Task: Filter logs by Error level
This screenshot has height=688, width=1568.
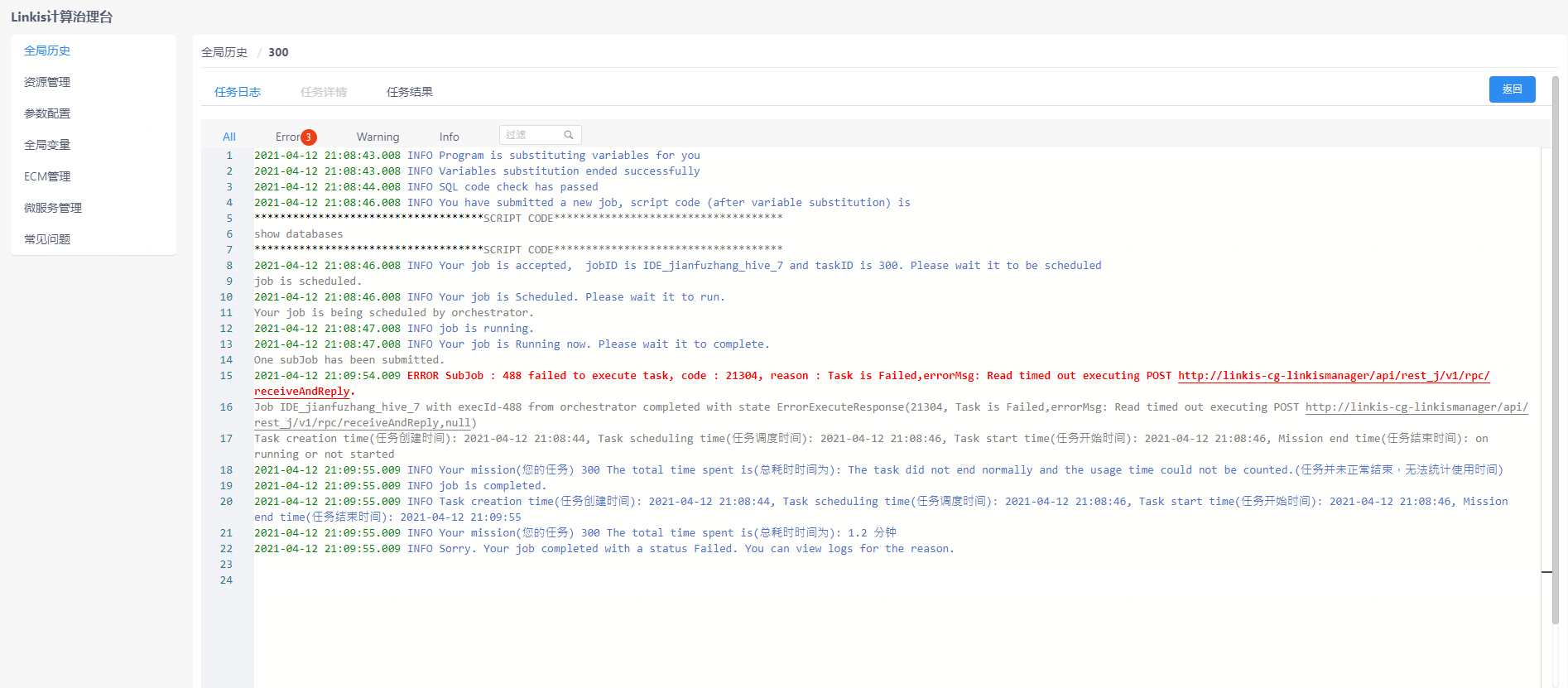Action: (x=288, y=137)
